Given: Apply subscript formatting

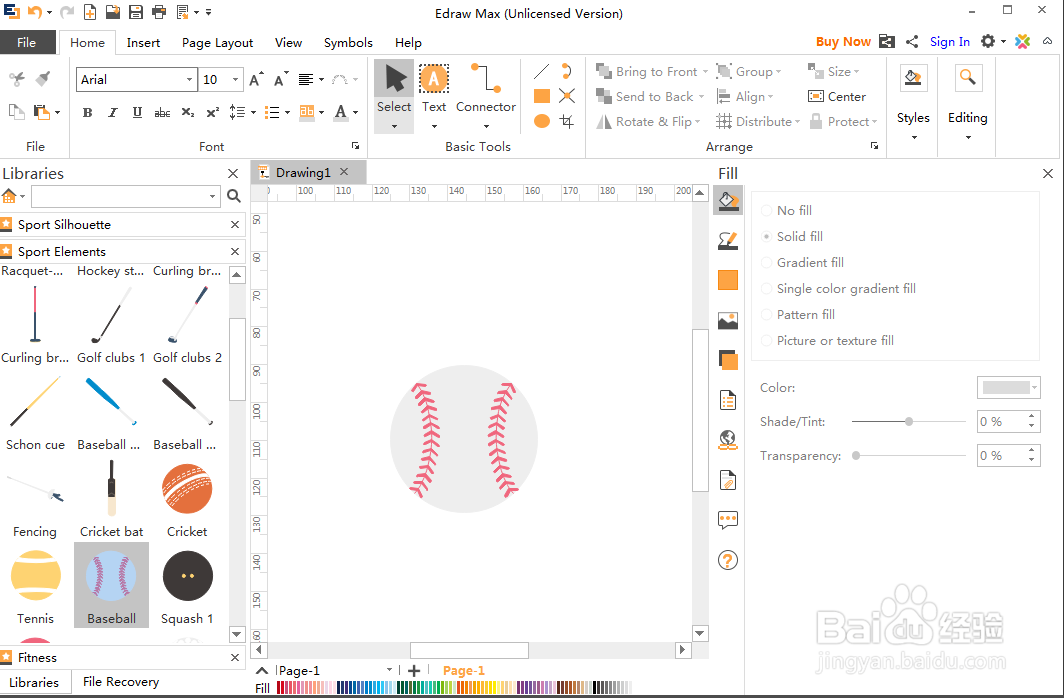Looking at the screenshot, I should (x=188, y=113).
